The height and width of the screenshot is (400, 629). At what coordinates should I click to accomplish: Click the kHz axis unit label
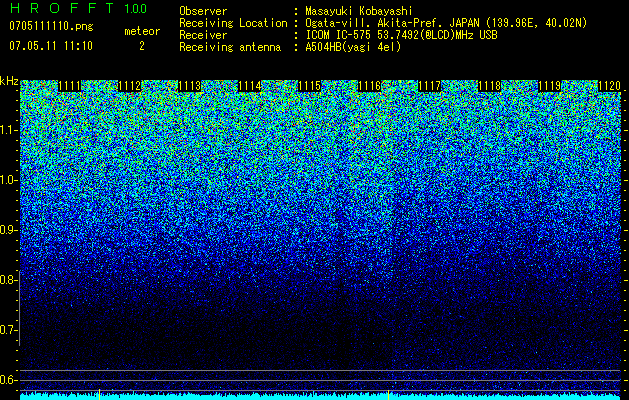click(x=9, y=81)
